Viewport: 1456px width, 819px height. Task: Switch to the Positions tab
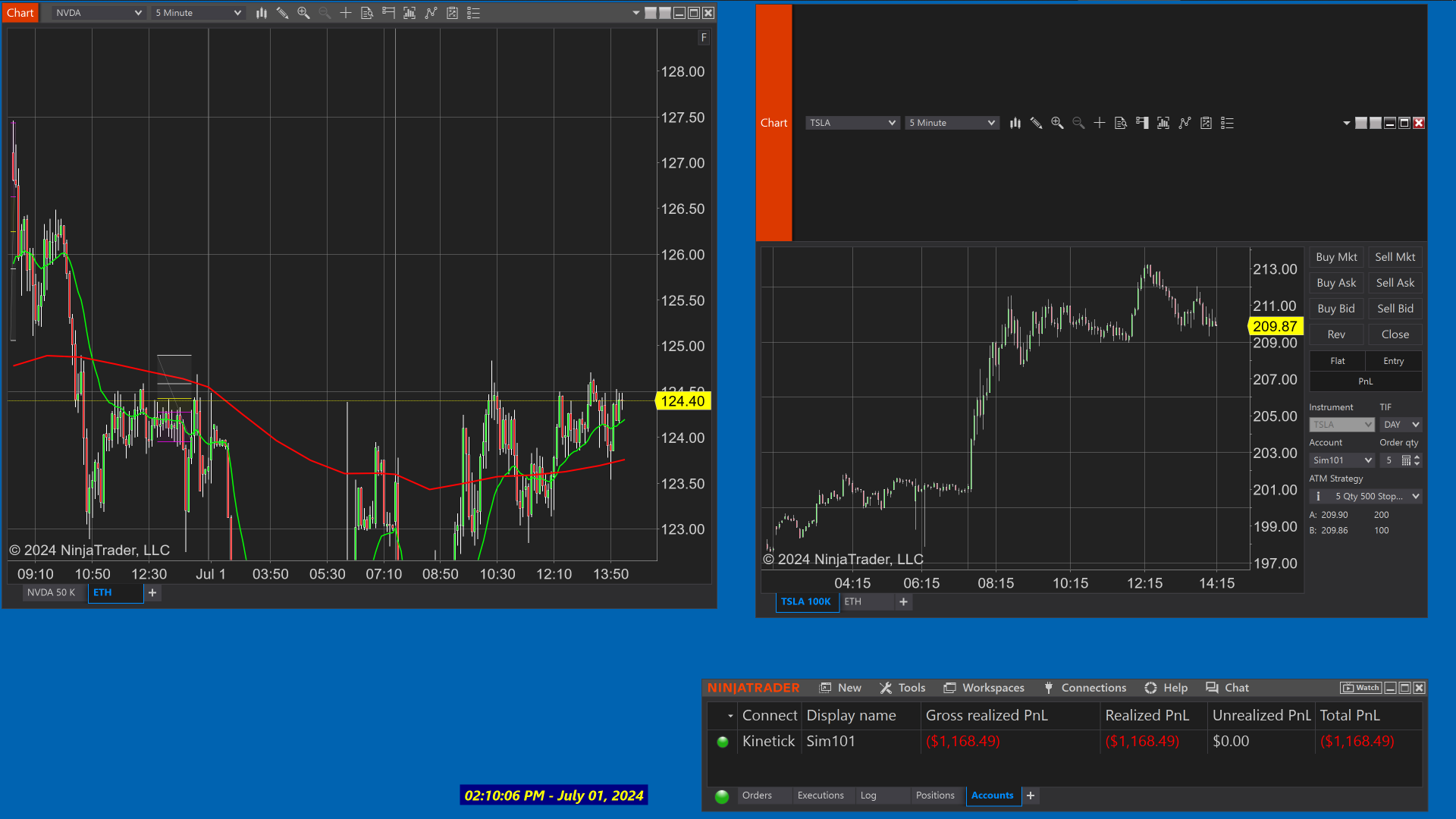click(934, 795)
